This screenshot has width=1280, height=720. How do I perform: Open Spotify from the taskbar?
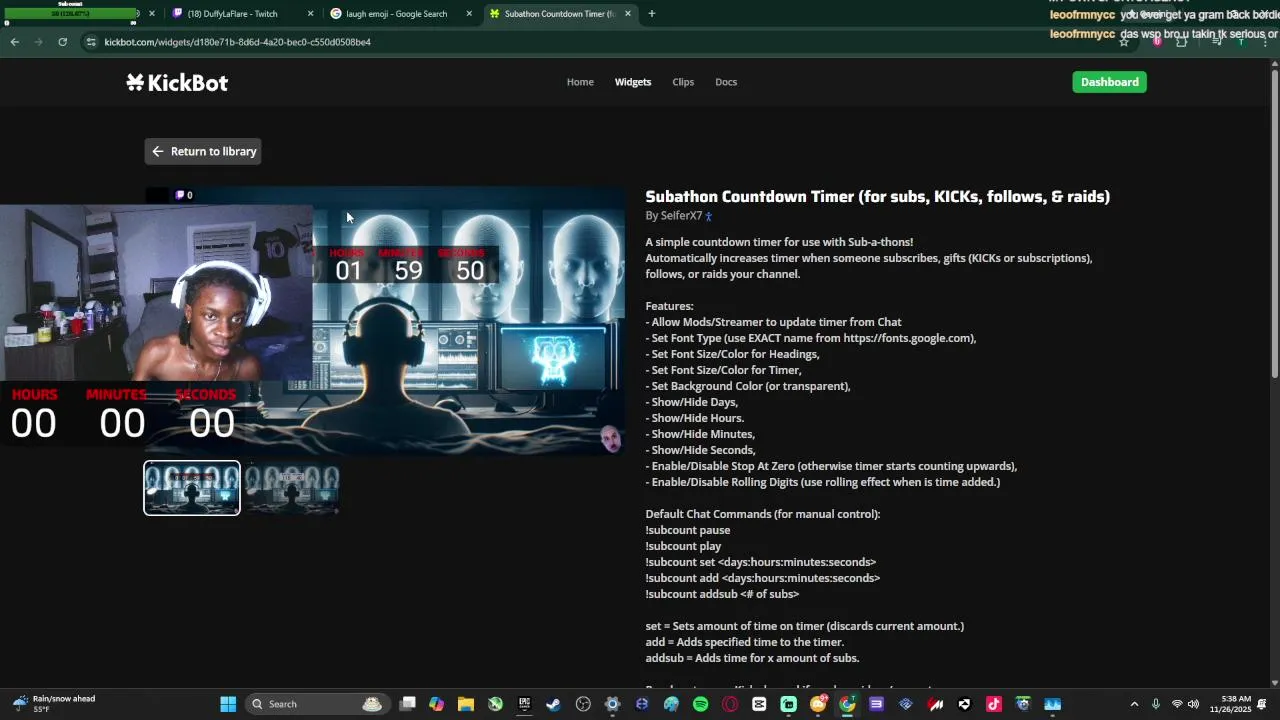coord(700,704)
